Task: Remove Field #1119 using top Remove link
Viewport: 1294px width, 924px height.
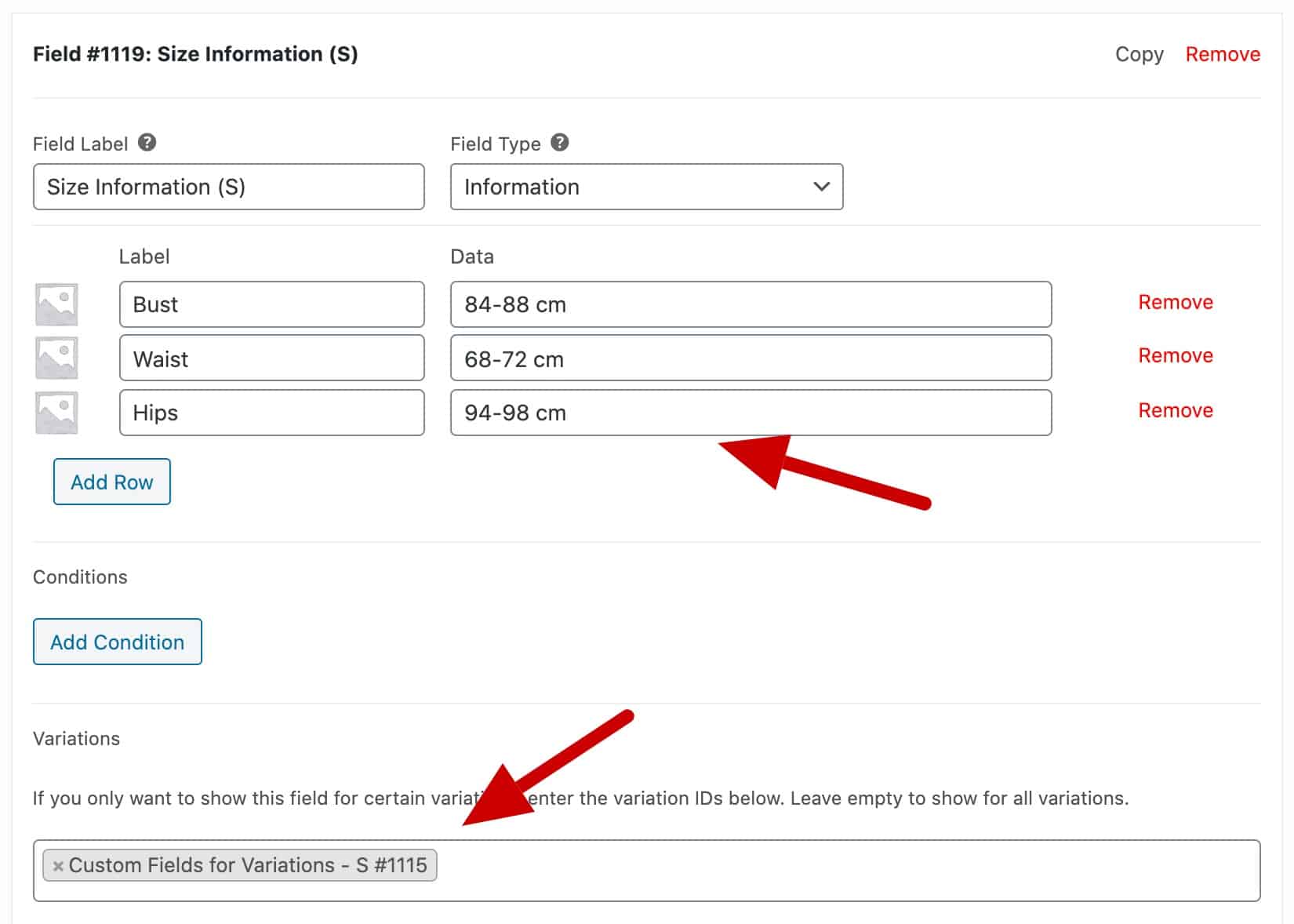Action: (x=1223, y=54)
